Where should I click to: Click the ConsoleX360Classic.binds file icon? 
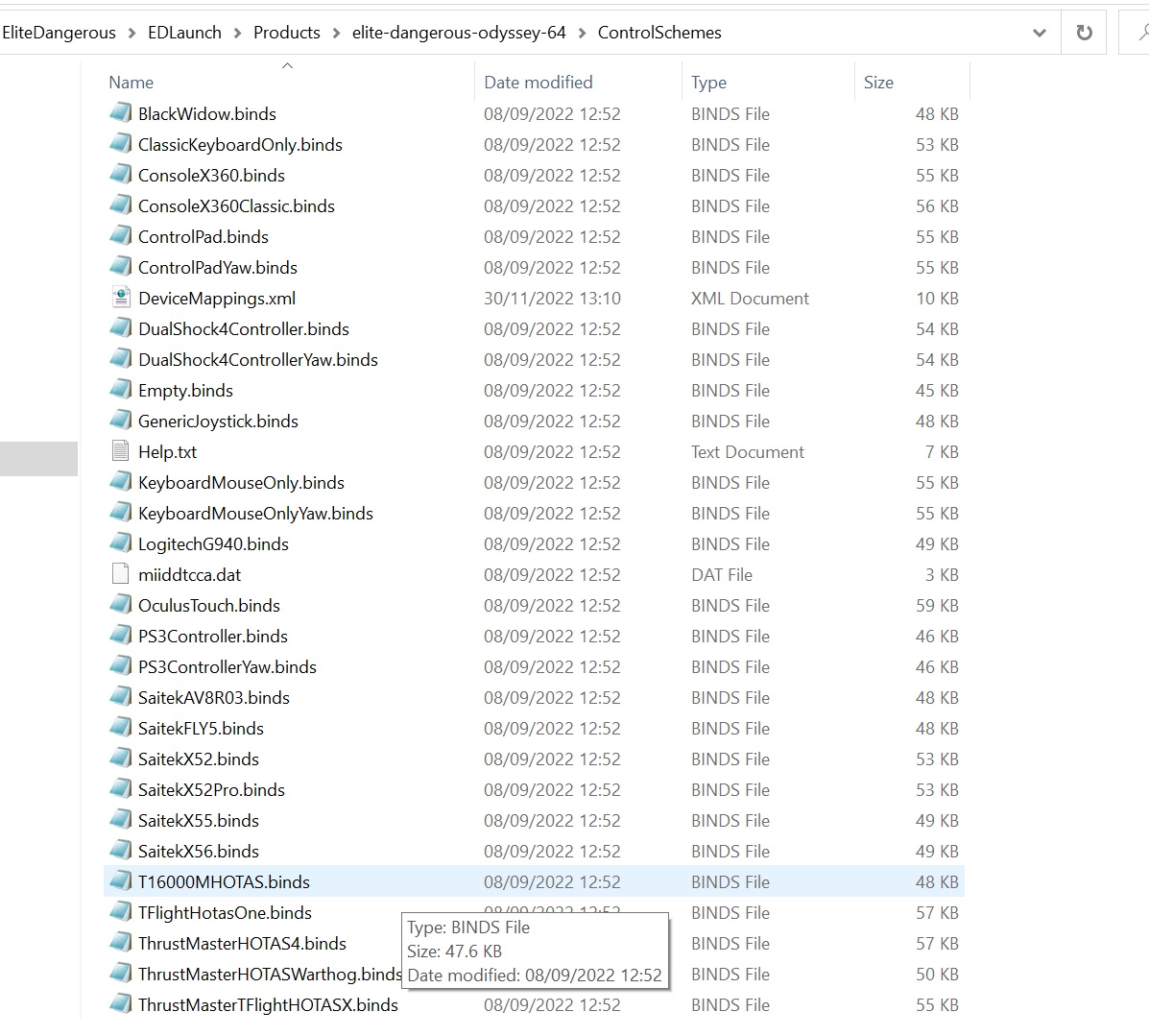click(121, 205)
